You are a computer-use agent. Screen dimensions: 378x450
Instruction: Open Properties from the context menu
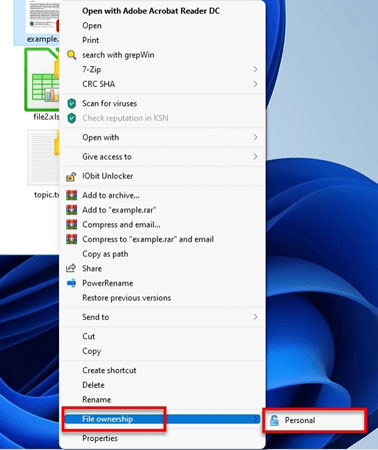pos(162,438)
